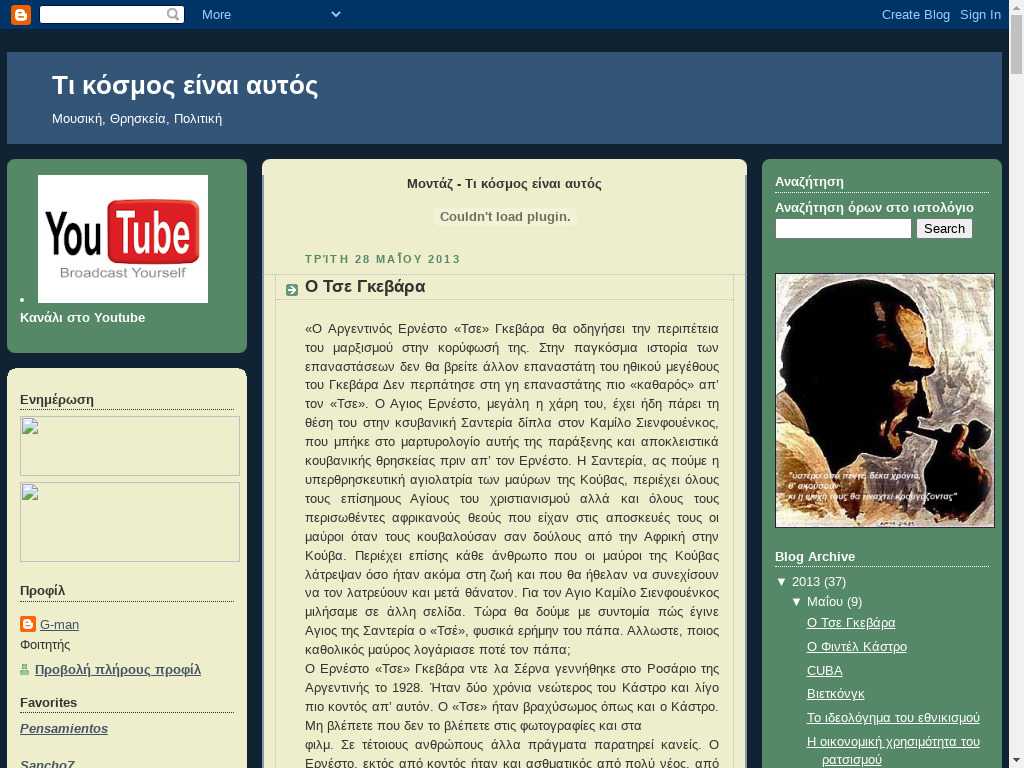Open the CUBA archive post
Image resolution: width=1024 pixels, height=768 pixels.
point(824,670)
